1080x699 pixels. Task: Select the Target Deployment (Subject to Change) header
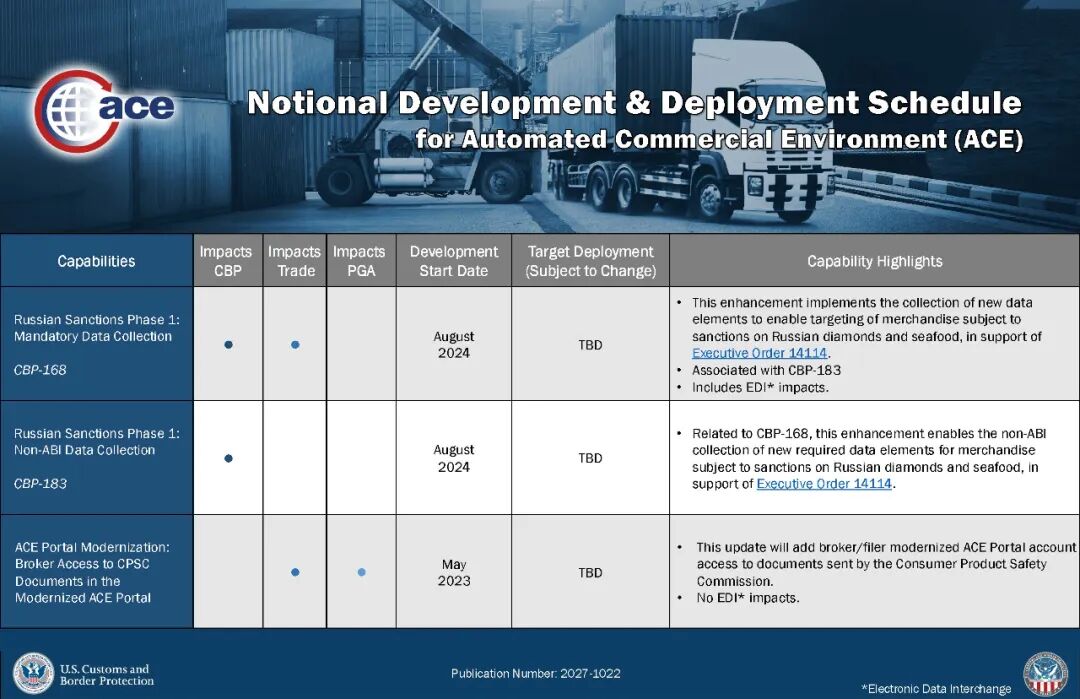pyautogui.click(x=590, y=261)
